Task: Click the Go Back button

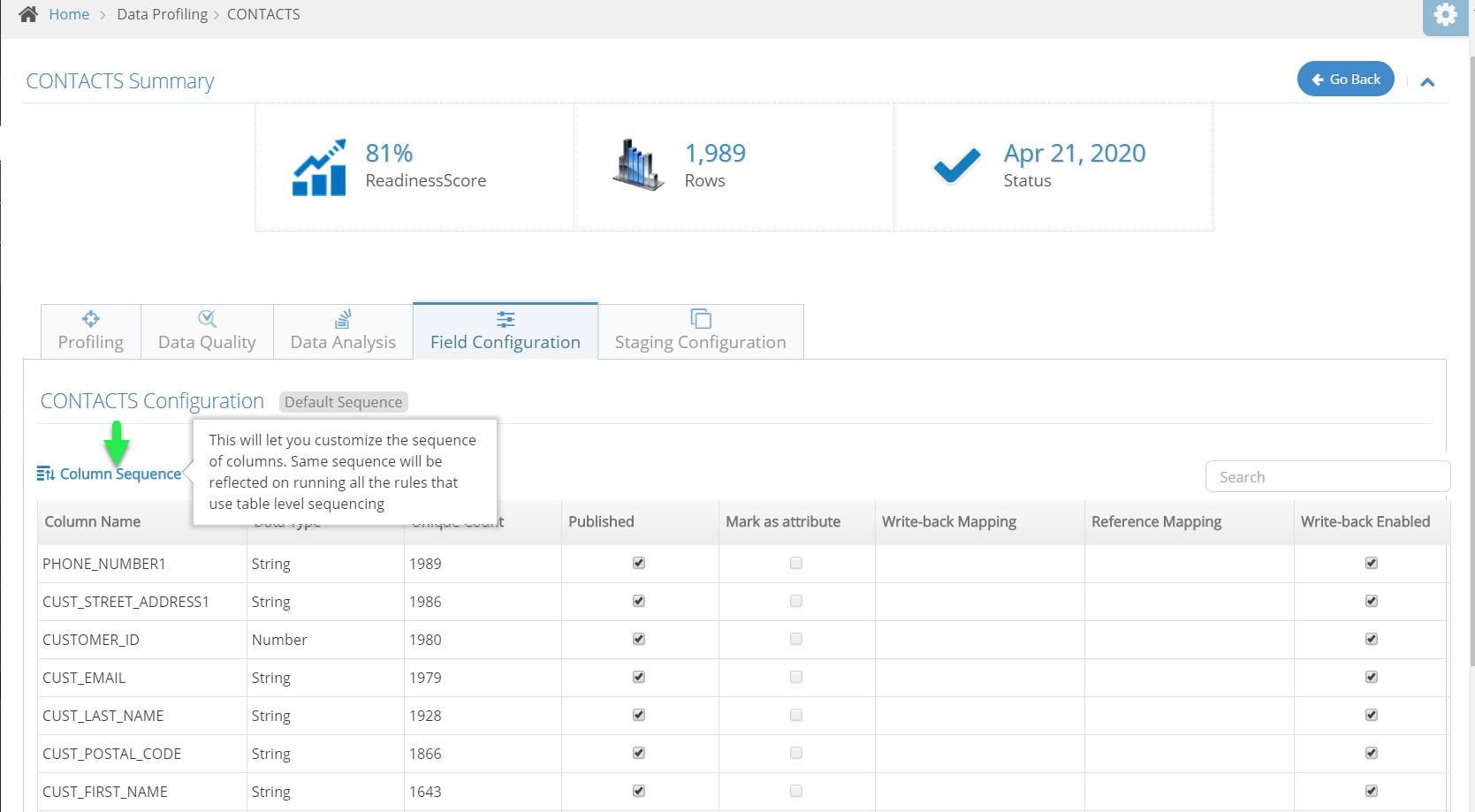Action: pyautogui.click(x=1345, y=79)
